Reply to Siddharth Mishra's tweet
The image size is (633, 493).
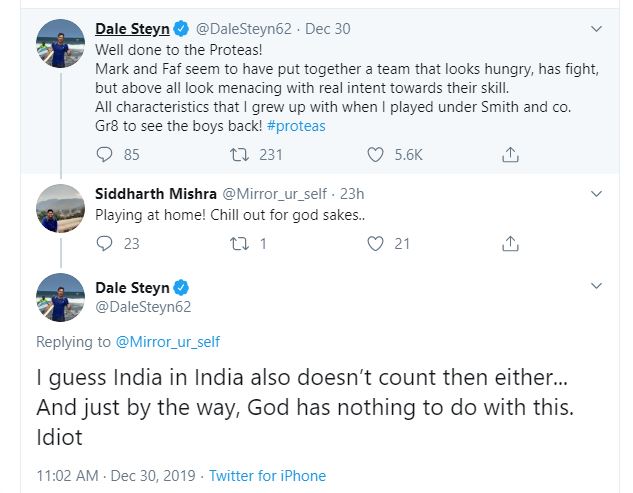tap(105, 242)
